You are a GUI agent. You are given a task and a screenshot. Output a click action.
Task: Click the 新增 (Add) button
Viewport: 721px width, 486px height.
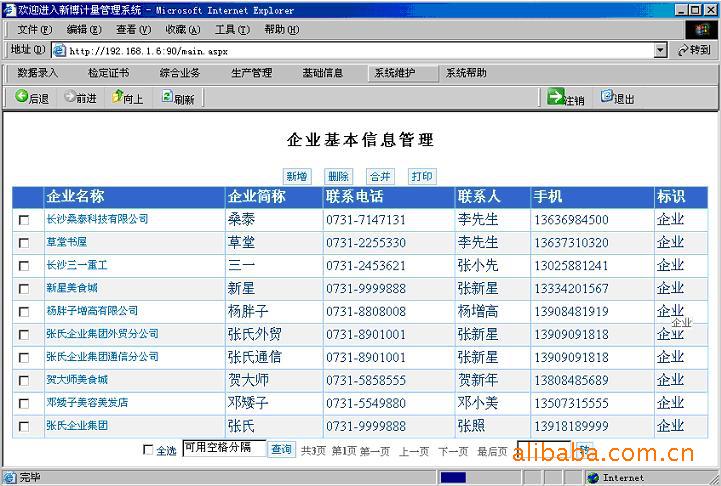click(x=297, y=176)
